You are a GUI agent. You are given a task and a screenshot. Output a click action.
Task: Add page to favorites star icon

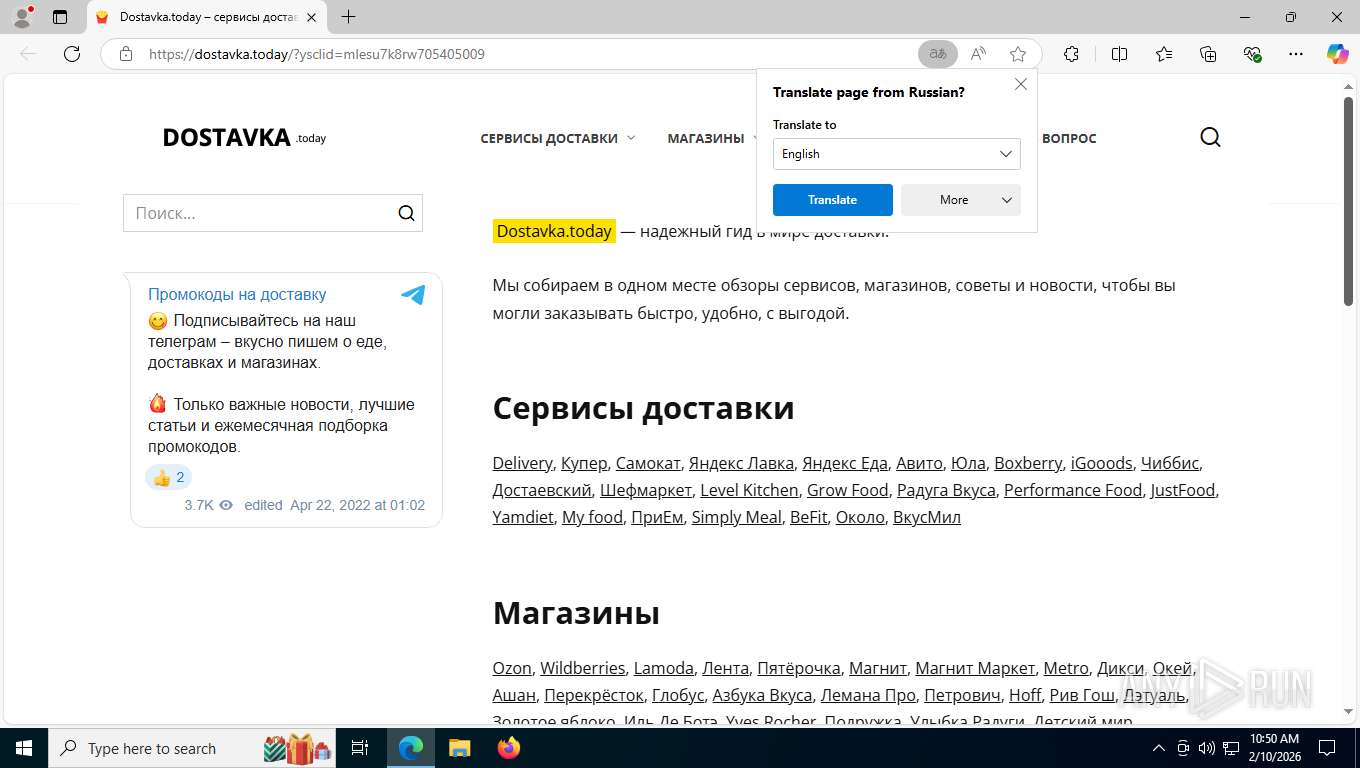[x=1018, y=54]
